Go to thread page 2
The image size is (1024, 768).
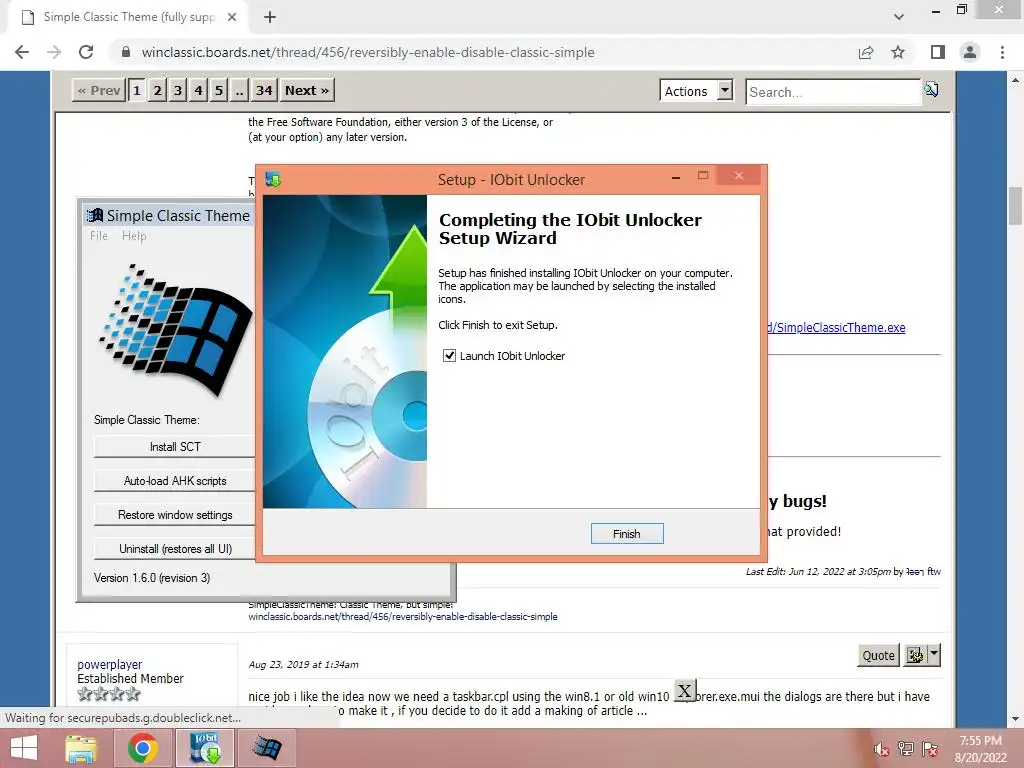(x=157, y=90)
